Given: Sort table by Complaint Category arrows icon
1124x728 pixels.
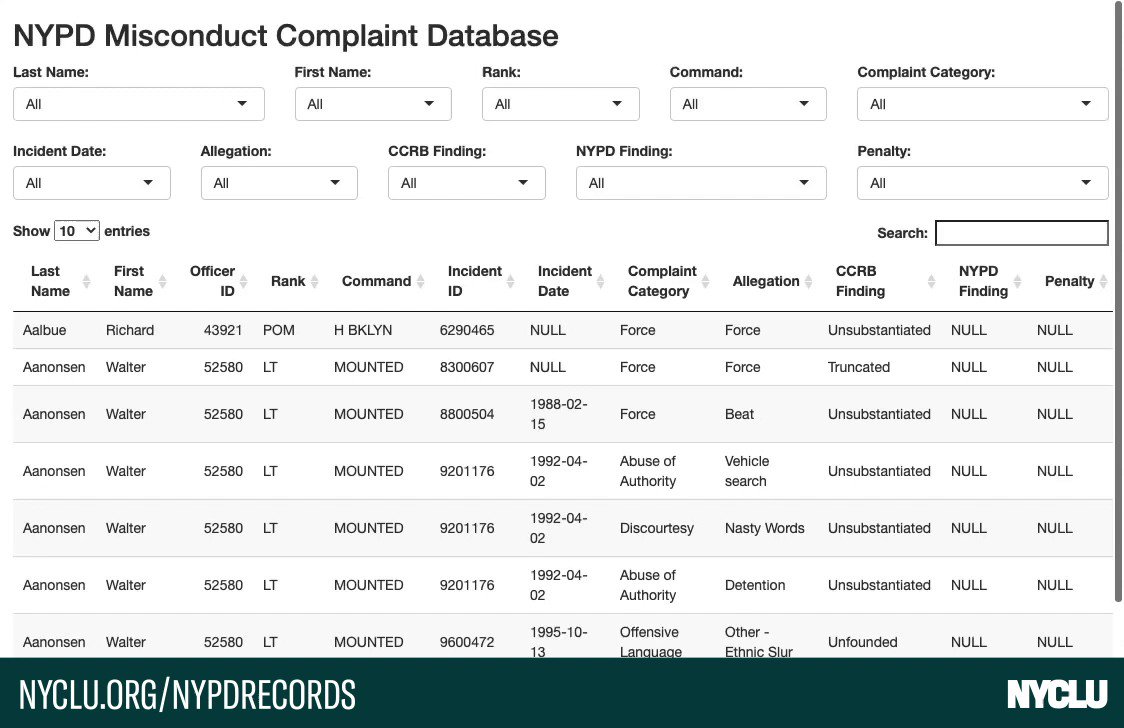Looking at the screenshot, I should [705, 282].
